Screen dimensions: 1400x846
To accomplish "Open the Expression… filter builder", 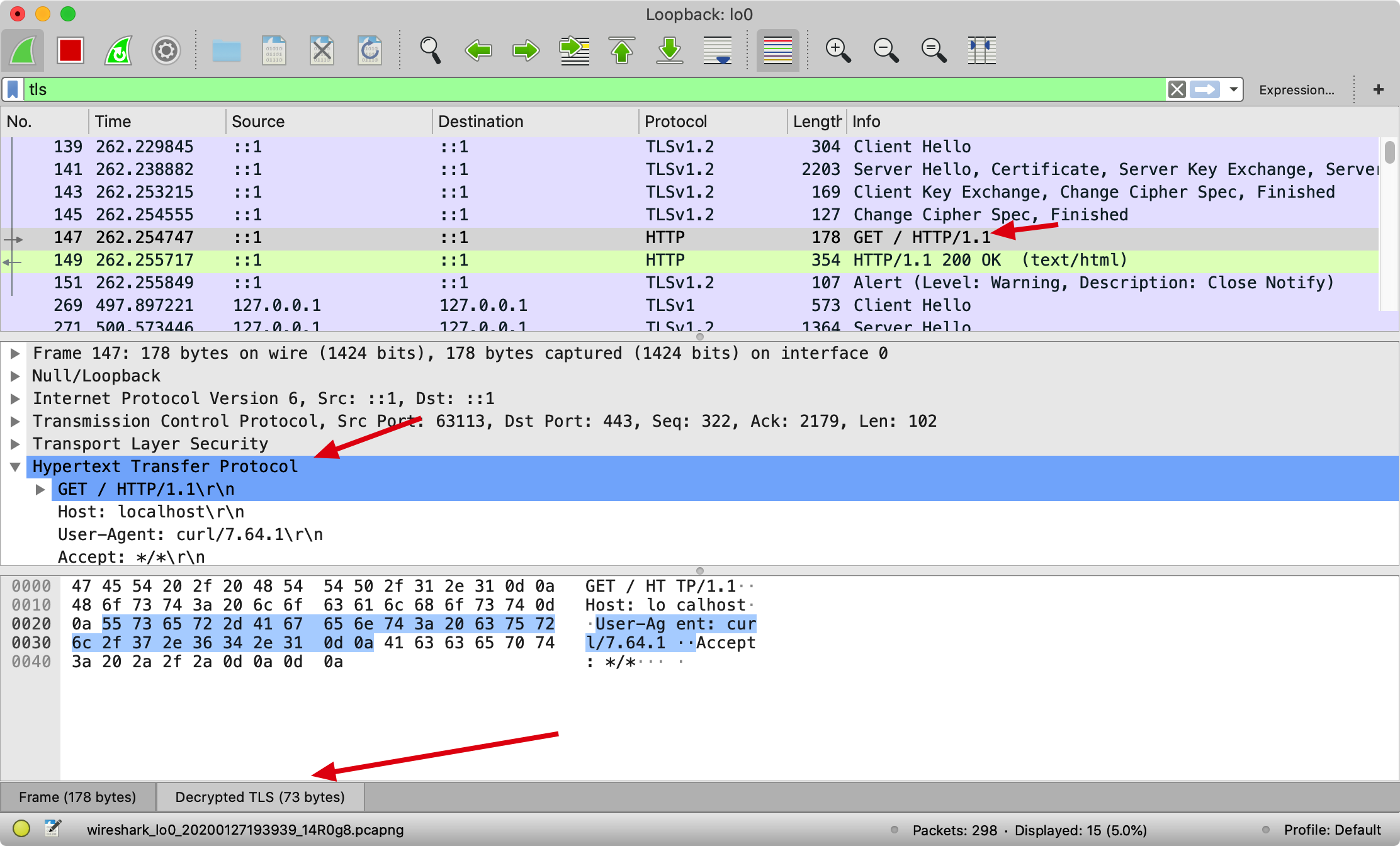I will tap(1296, 90).
